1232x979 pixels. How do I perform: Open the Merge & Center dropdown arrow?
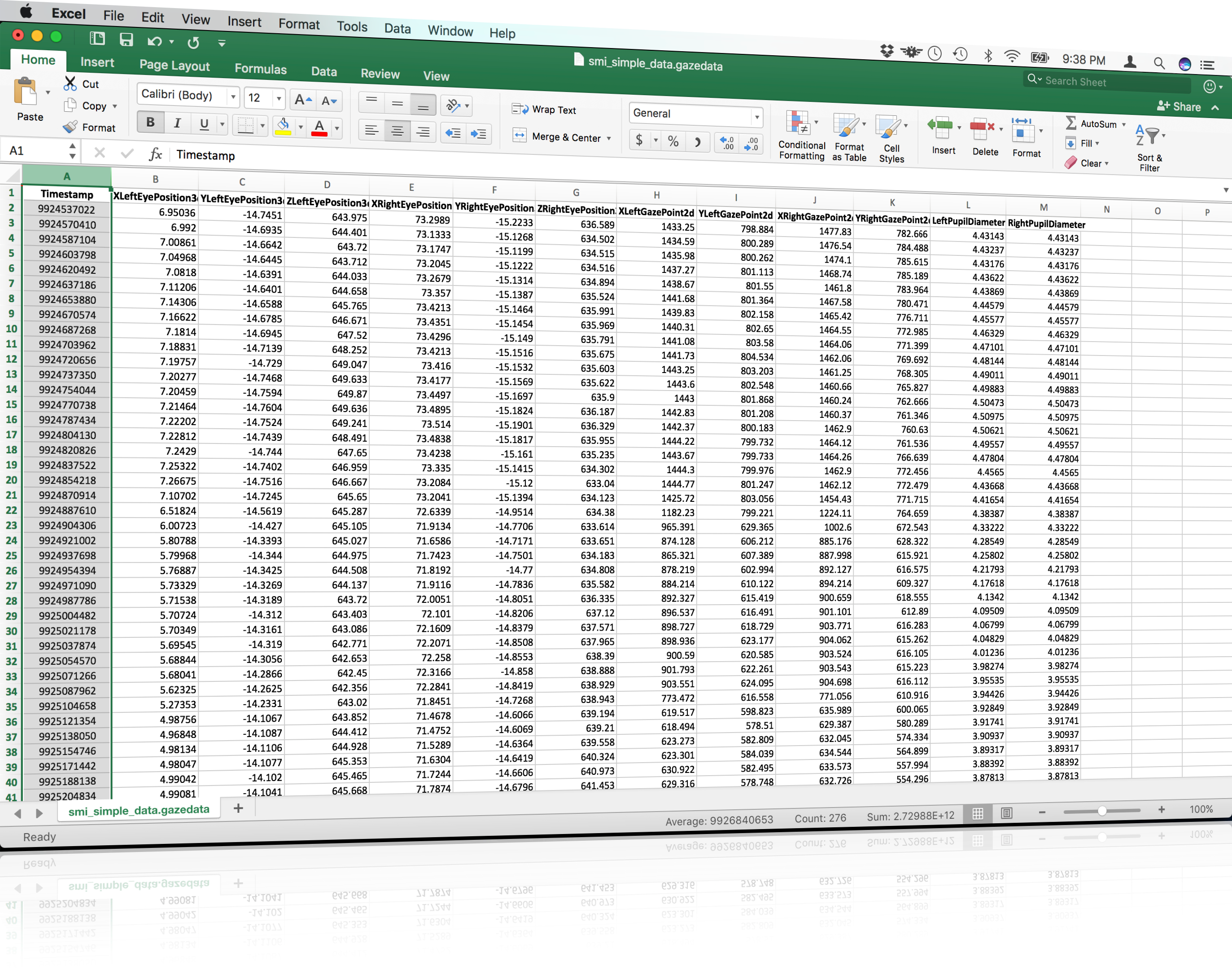[609, 138]
